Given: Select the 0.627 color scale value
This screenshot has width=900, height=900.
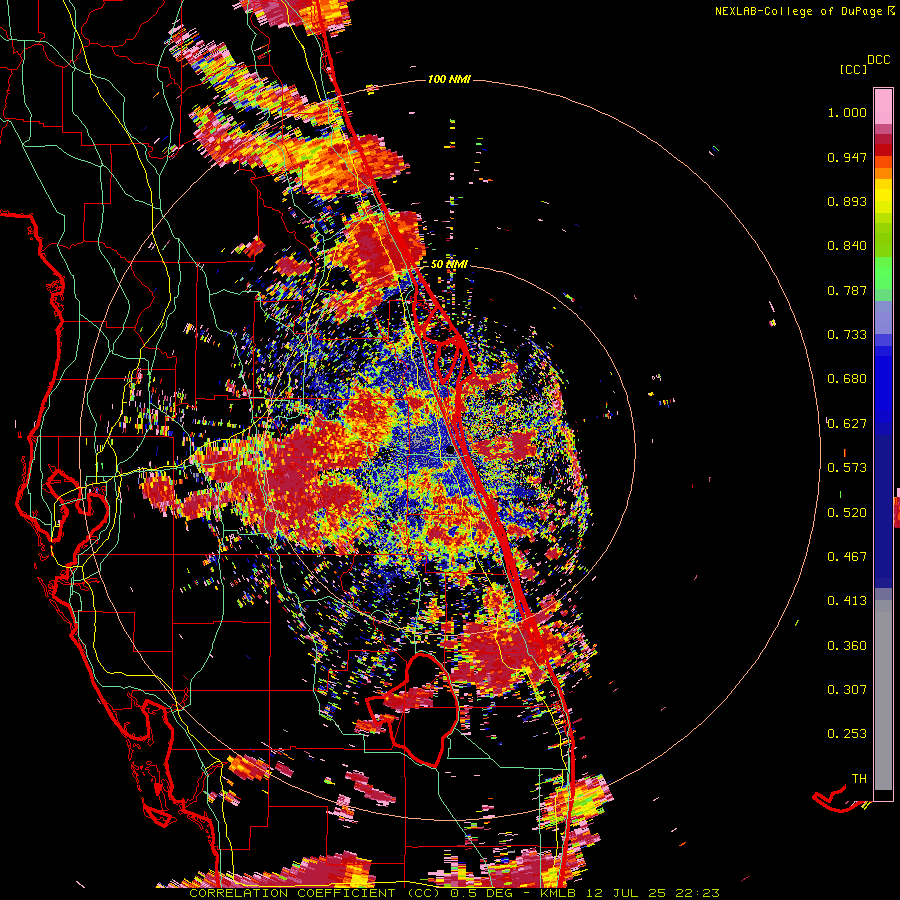Looking at the screenshot, I should coord(847,424).
